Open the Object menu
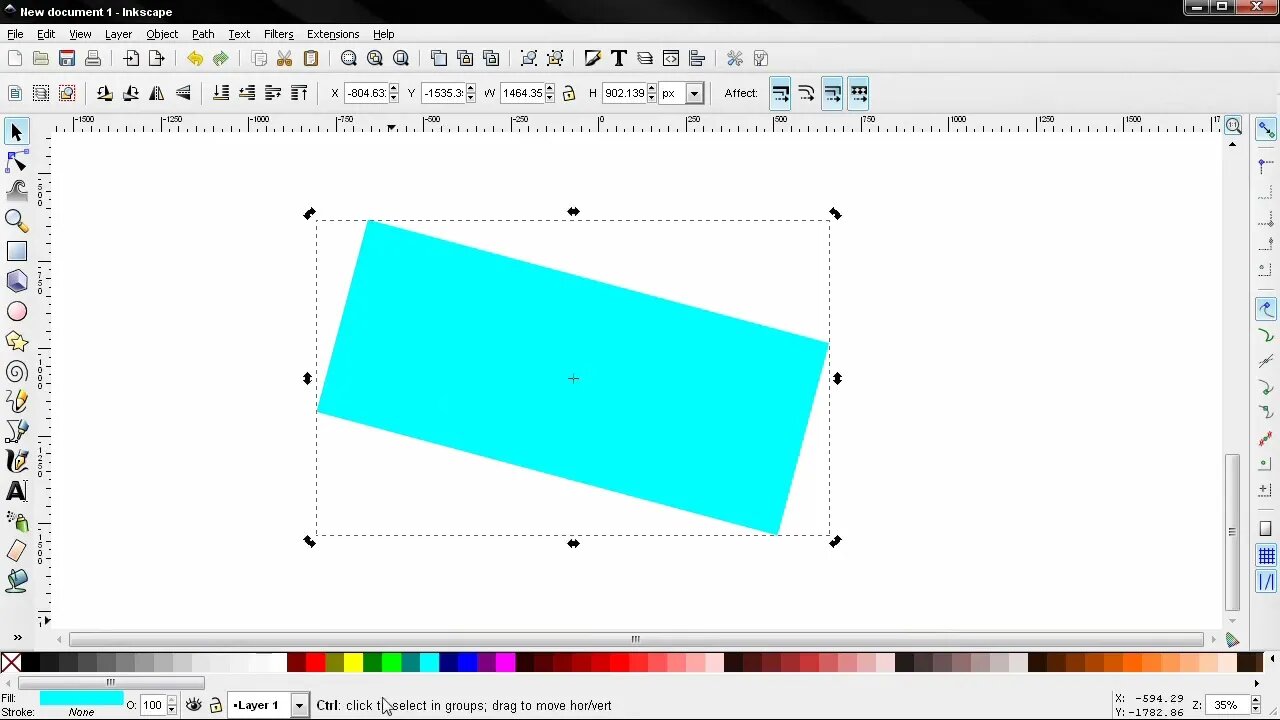The height and width of the screenshot is (720, 1280). [x=162, y=34]
